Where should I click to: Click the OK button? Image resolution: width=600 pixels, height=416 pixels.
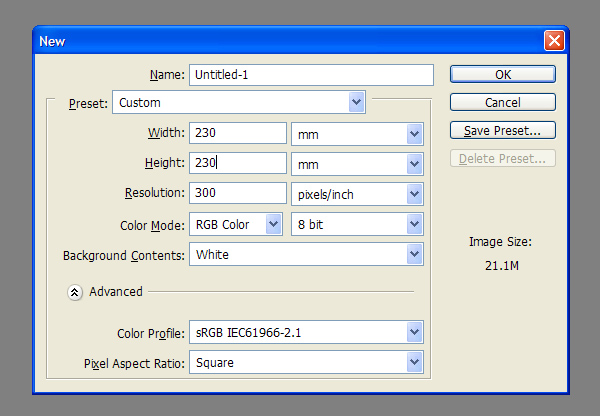503,74
